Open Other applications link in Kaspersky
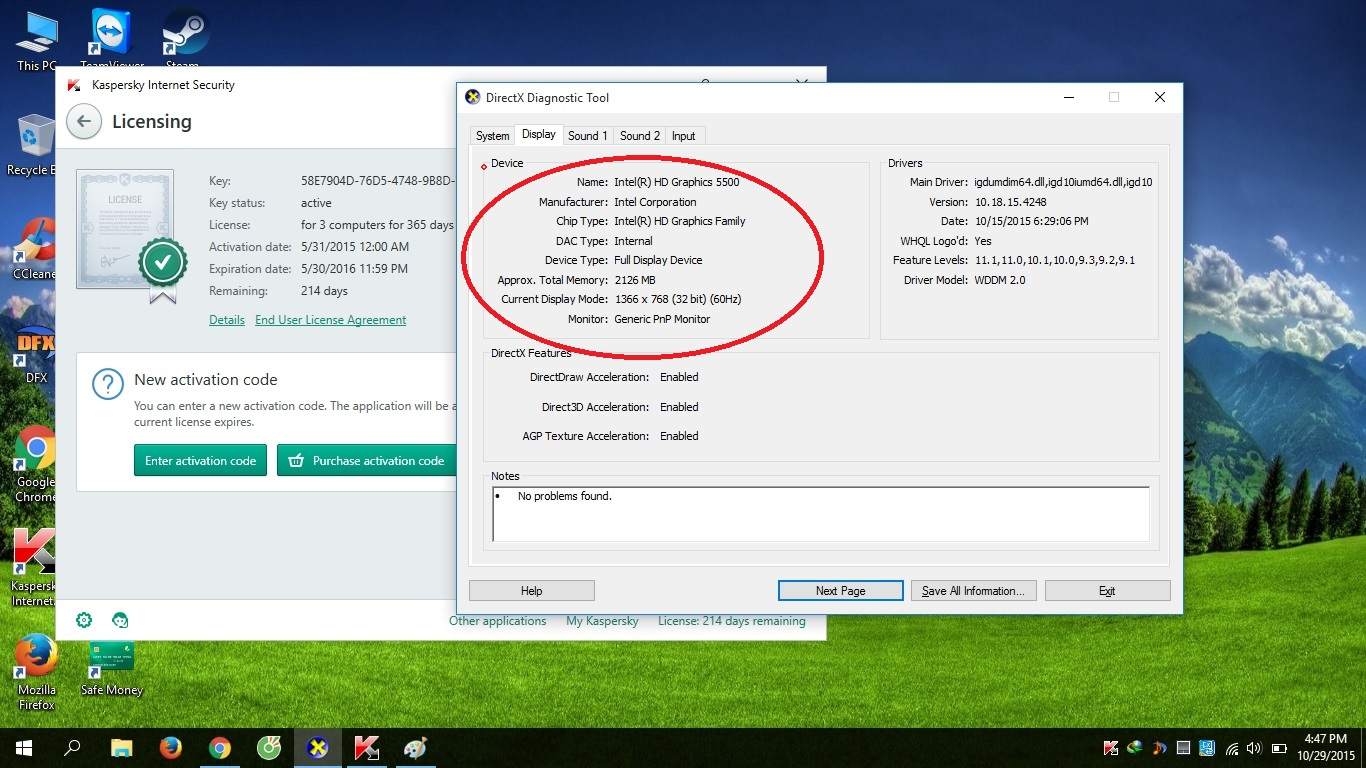The image size is (1366, 768). point(498,621)
